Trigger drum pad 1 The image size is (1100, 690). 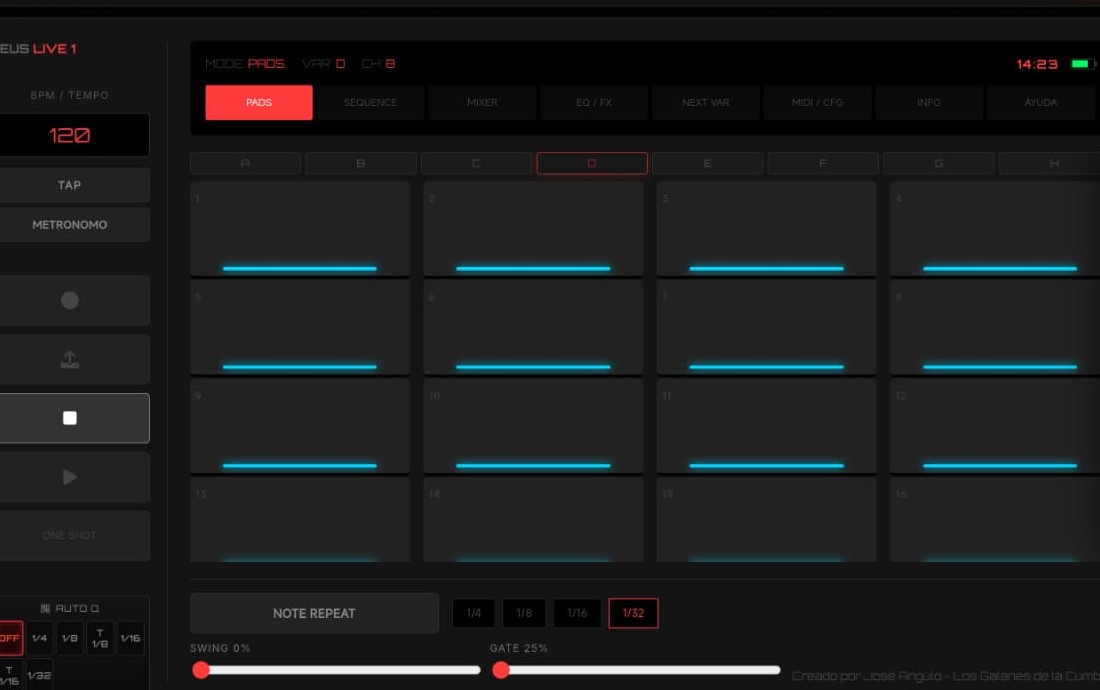point(300,229)
